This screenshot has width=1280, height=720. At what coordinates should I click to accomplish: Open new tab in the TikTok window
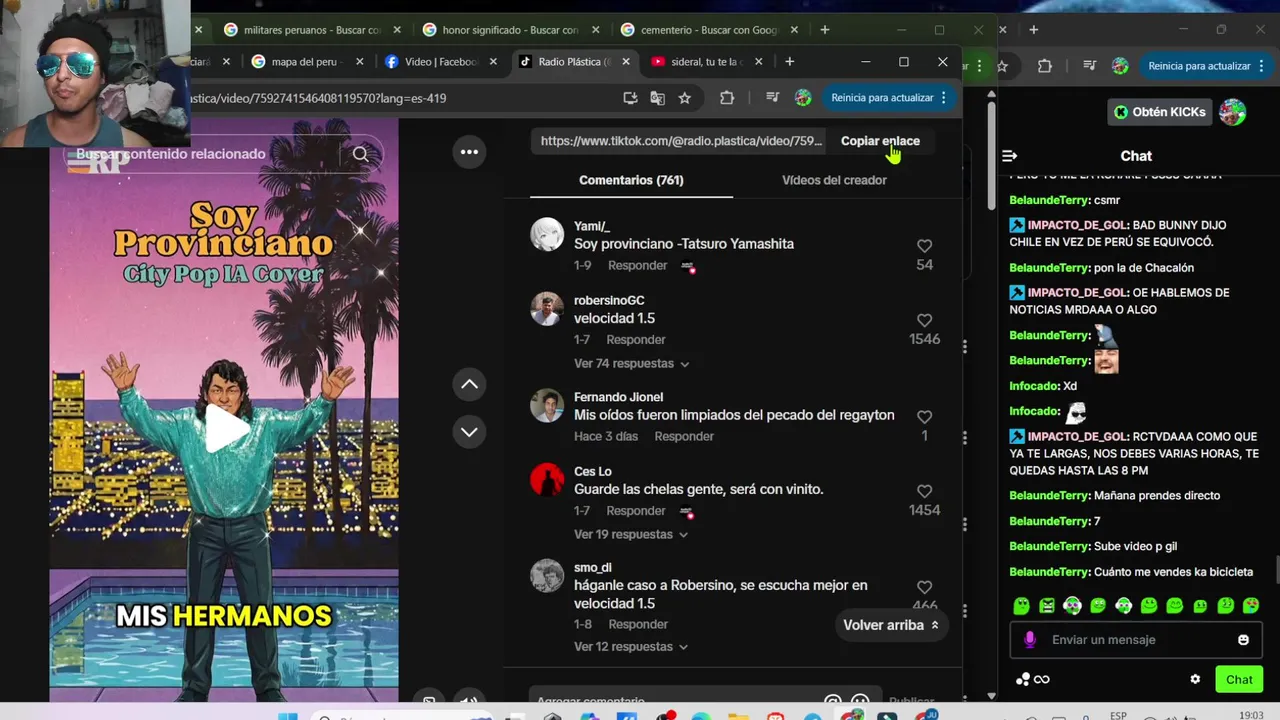pos(789,62)
